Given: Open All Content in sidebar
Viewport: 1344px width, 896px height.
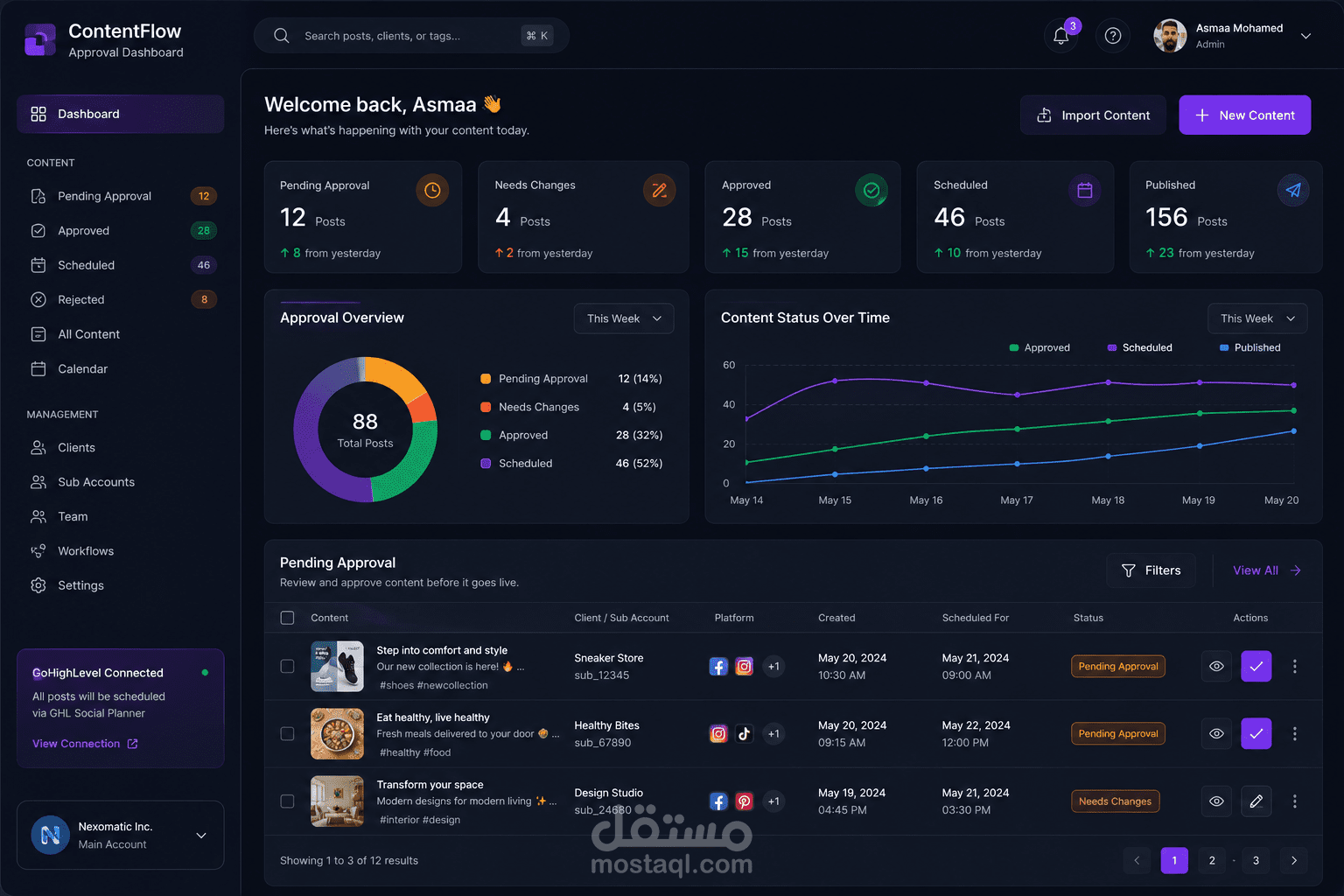Looking at the screenshot, I should 120,334.
